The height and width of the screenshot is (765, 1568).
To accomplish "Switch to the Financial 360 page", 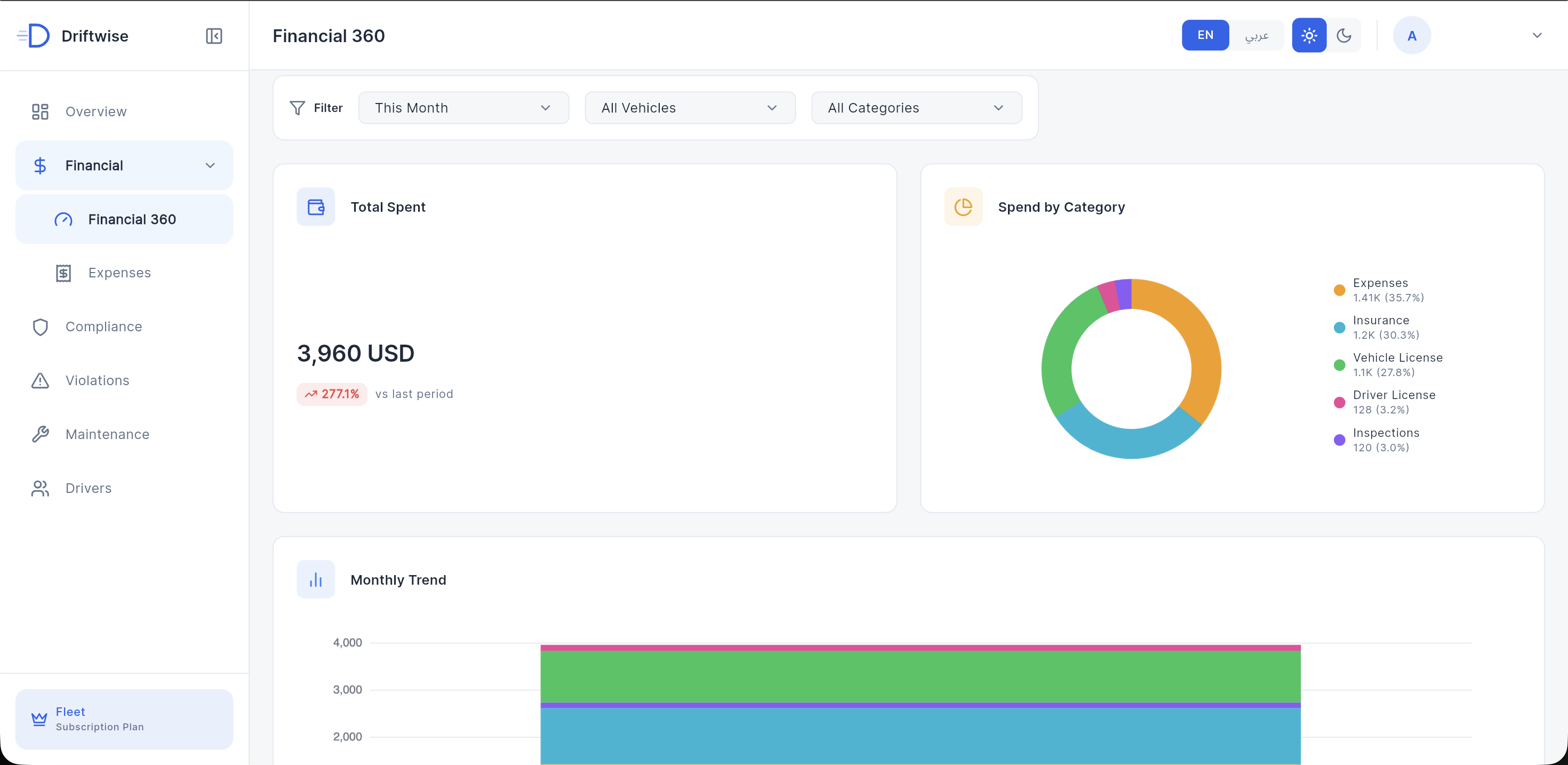I will [132, 219].
